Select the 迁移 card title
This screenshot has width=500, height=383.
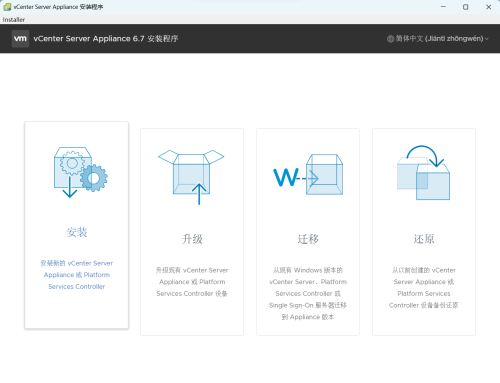[x=308, y=239]
